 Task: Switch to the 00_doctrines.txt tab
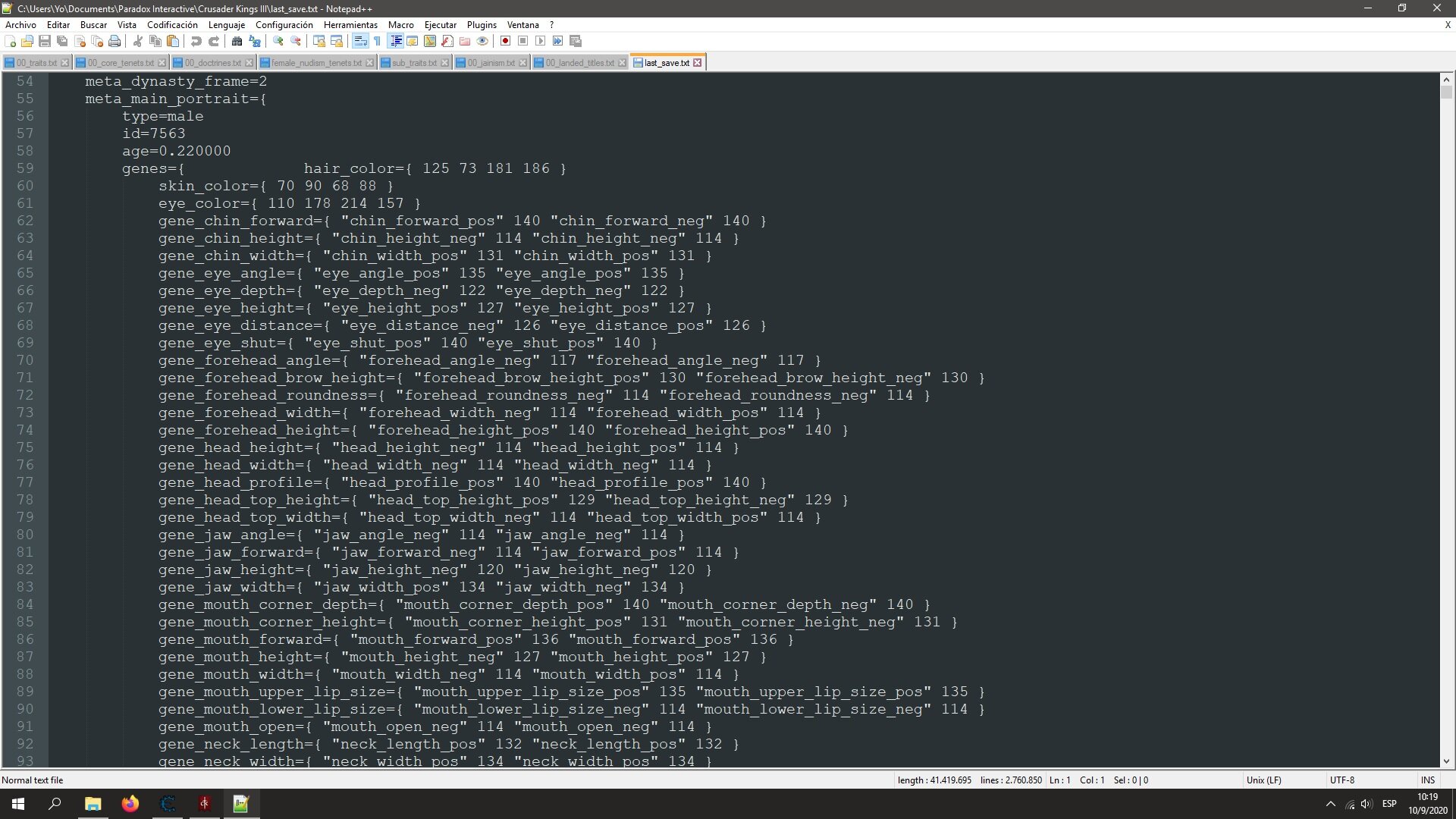[x=212, y=63]
